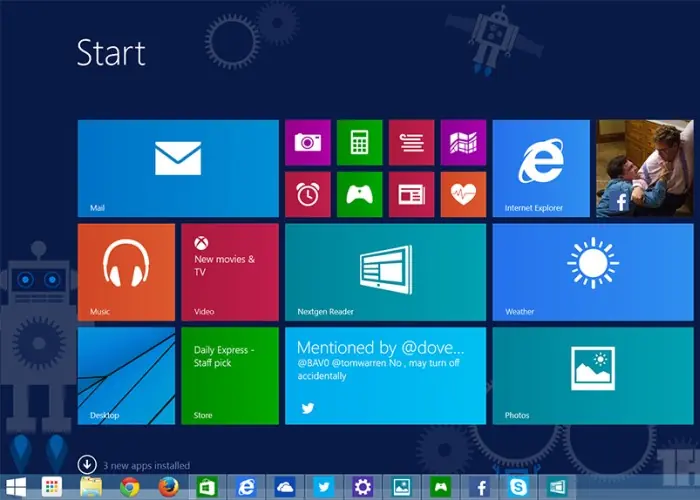
Task: Open the Nextgen Reader icon in the taskbar
Action: 558,487
